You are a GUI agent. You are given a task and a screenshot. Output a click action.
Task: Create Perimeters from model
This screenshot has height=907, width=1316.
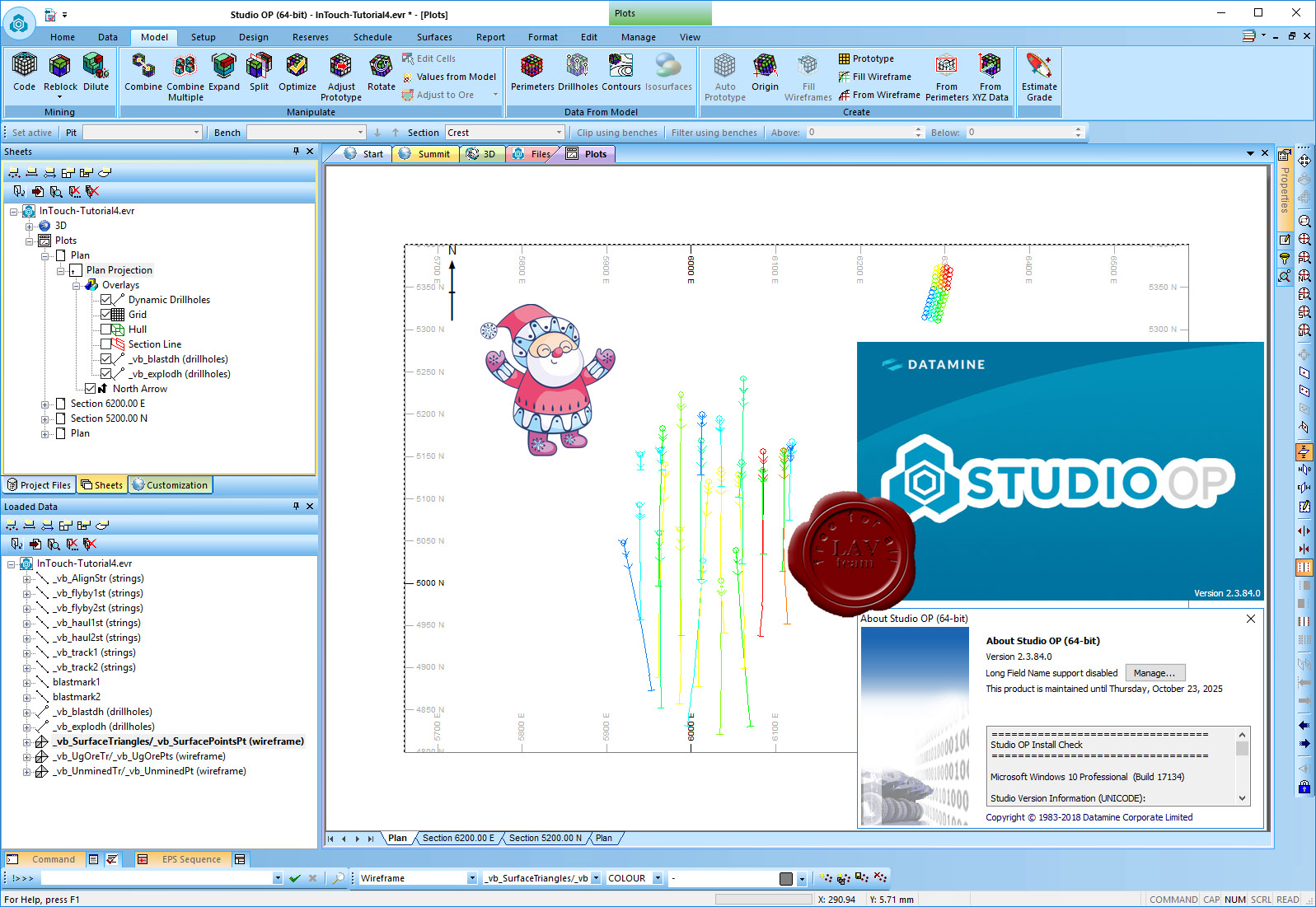click(x=532, y=72)
